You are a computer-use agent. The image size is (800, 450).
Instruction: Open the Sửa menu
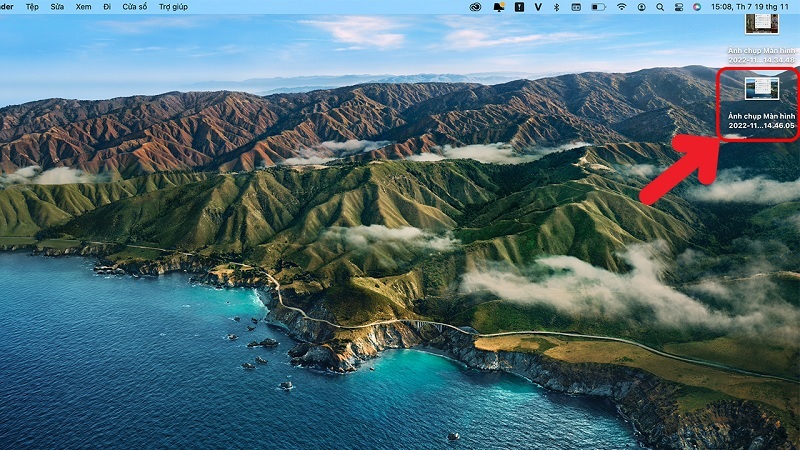coord(58,6)
